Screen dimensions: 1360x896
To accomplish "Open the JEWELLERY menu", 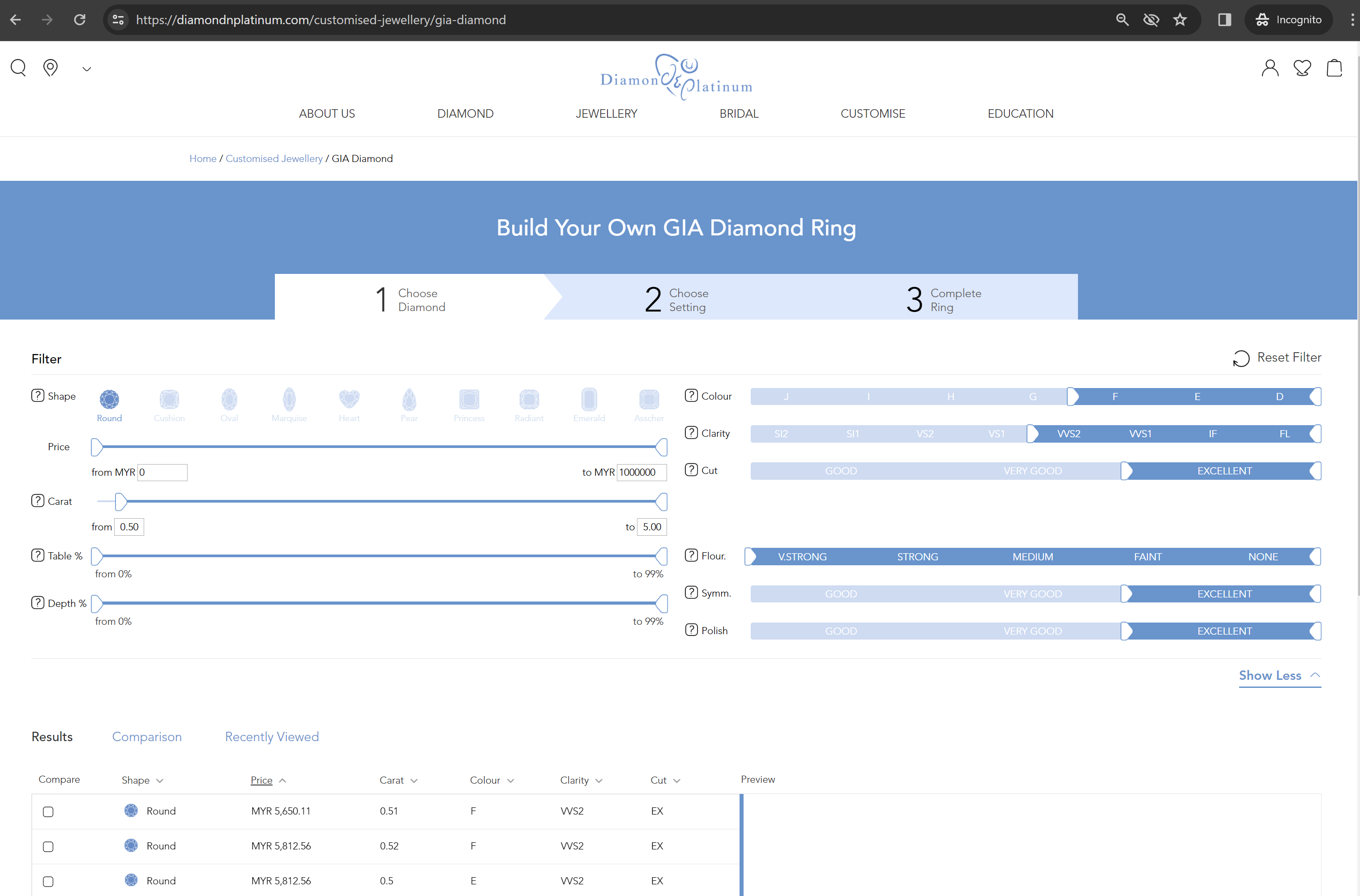I will point(606,114).
